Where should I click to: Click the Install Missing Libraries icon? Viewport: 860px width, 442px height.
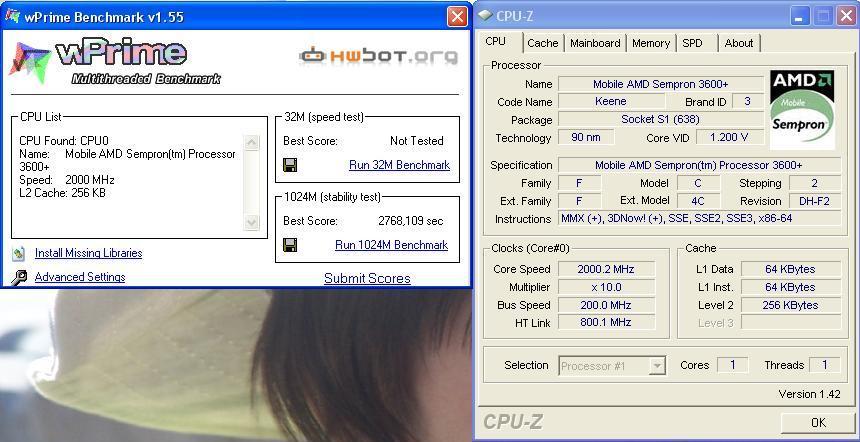[19, 253]
